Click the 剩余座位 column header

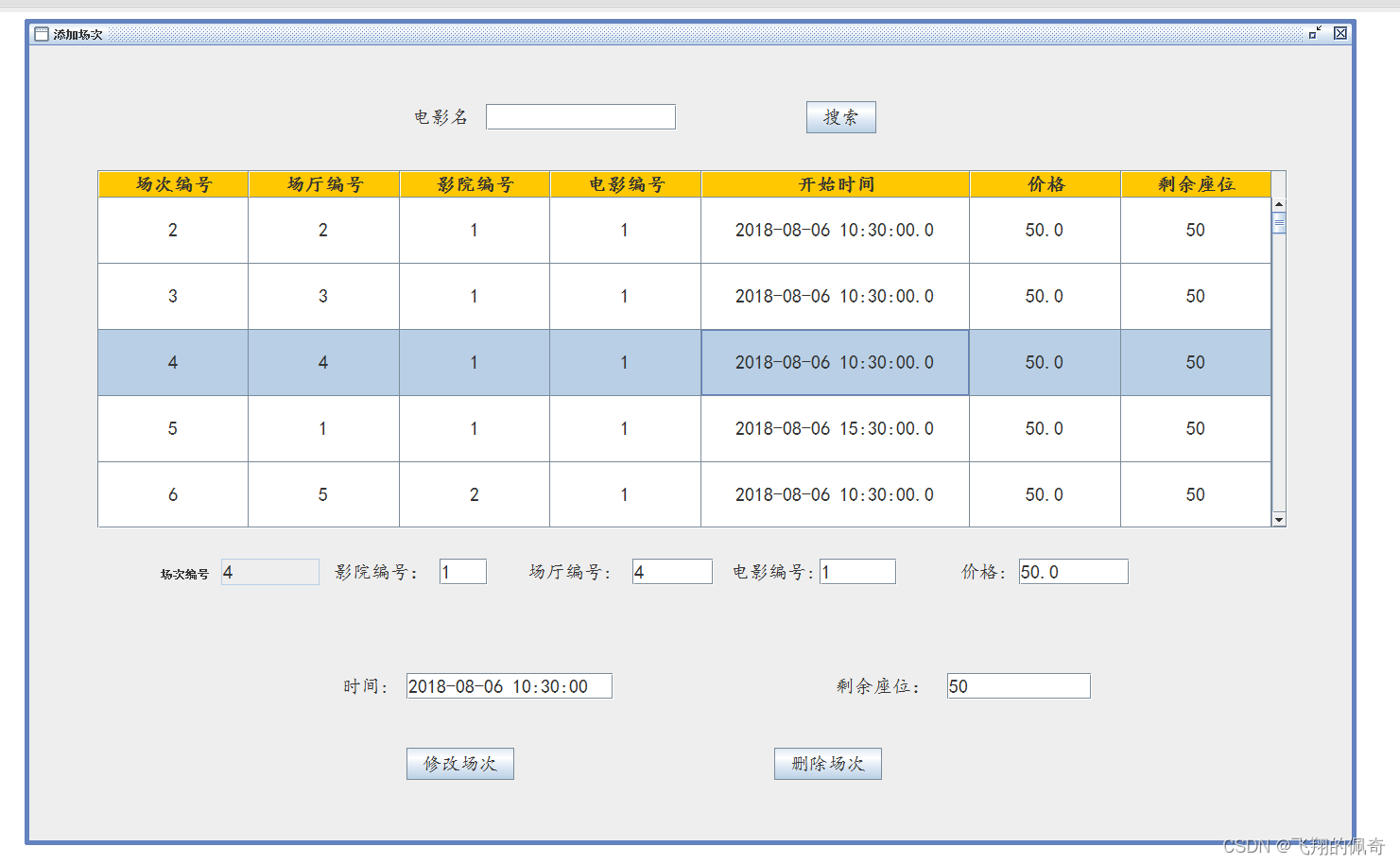pos(1196,184)
